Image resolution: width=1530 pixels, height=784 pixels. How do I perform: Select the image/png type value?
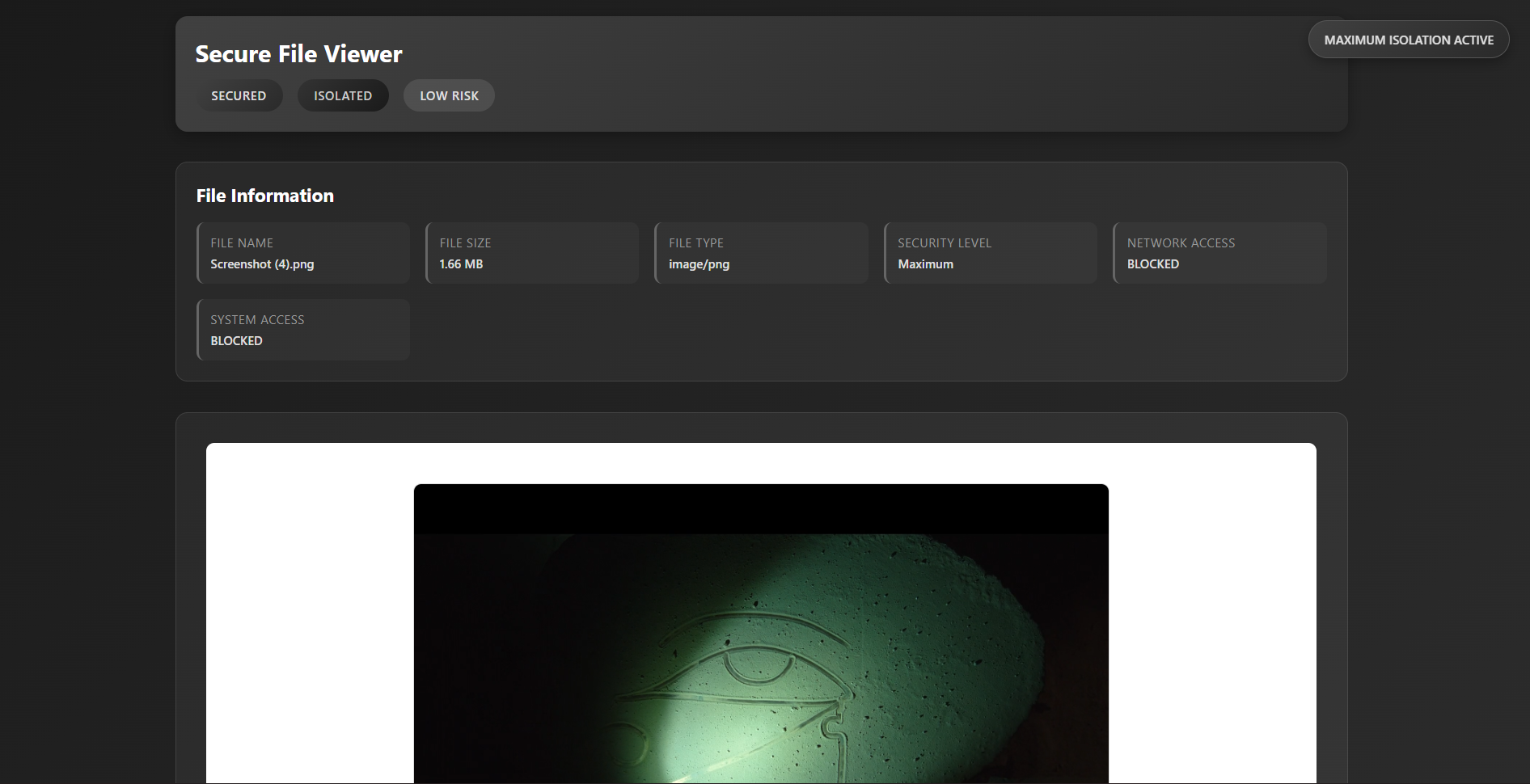699,264
